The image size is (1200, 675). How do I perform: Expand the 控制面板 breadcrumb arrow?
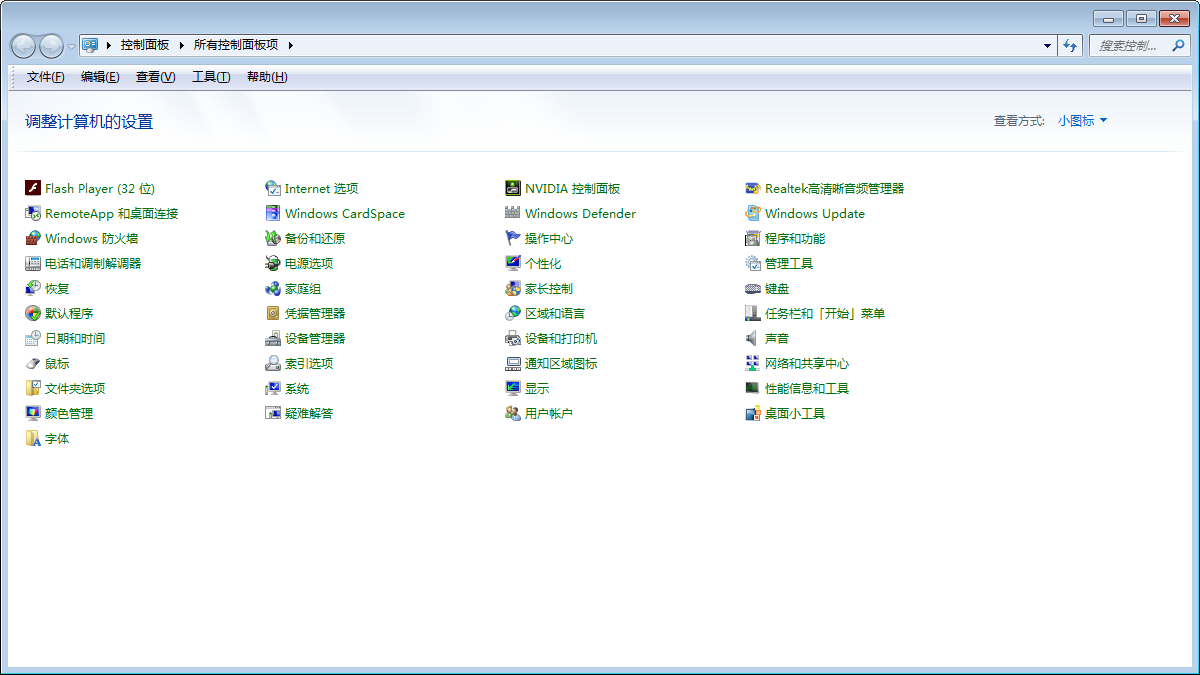[x=182, y=45]
